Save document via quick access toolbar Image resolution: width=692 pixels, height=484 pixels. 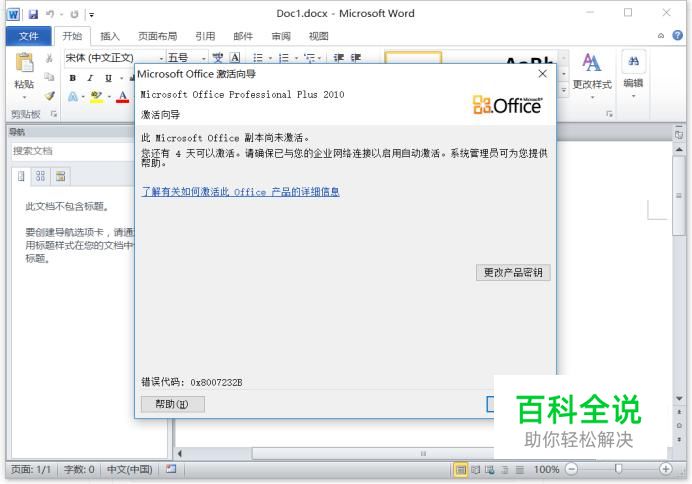click(33, 14)
